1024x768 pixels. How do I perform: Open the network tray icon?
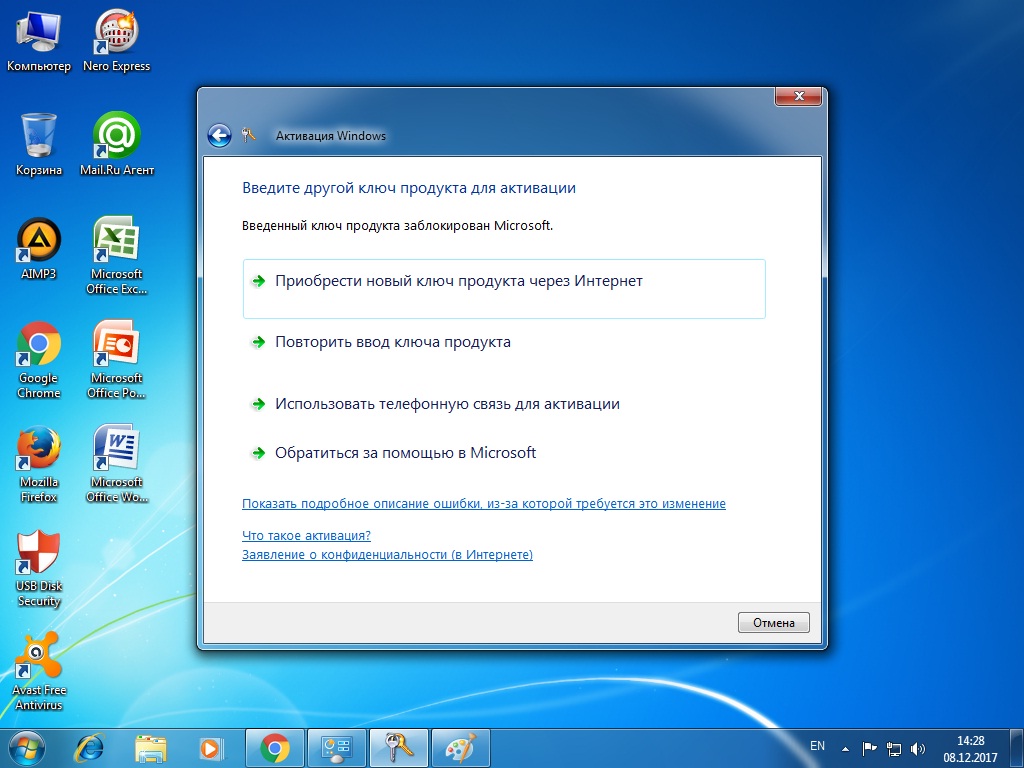pos(893,748)
